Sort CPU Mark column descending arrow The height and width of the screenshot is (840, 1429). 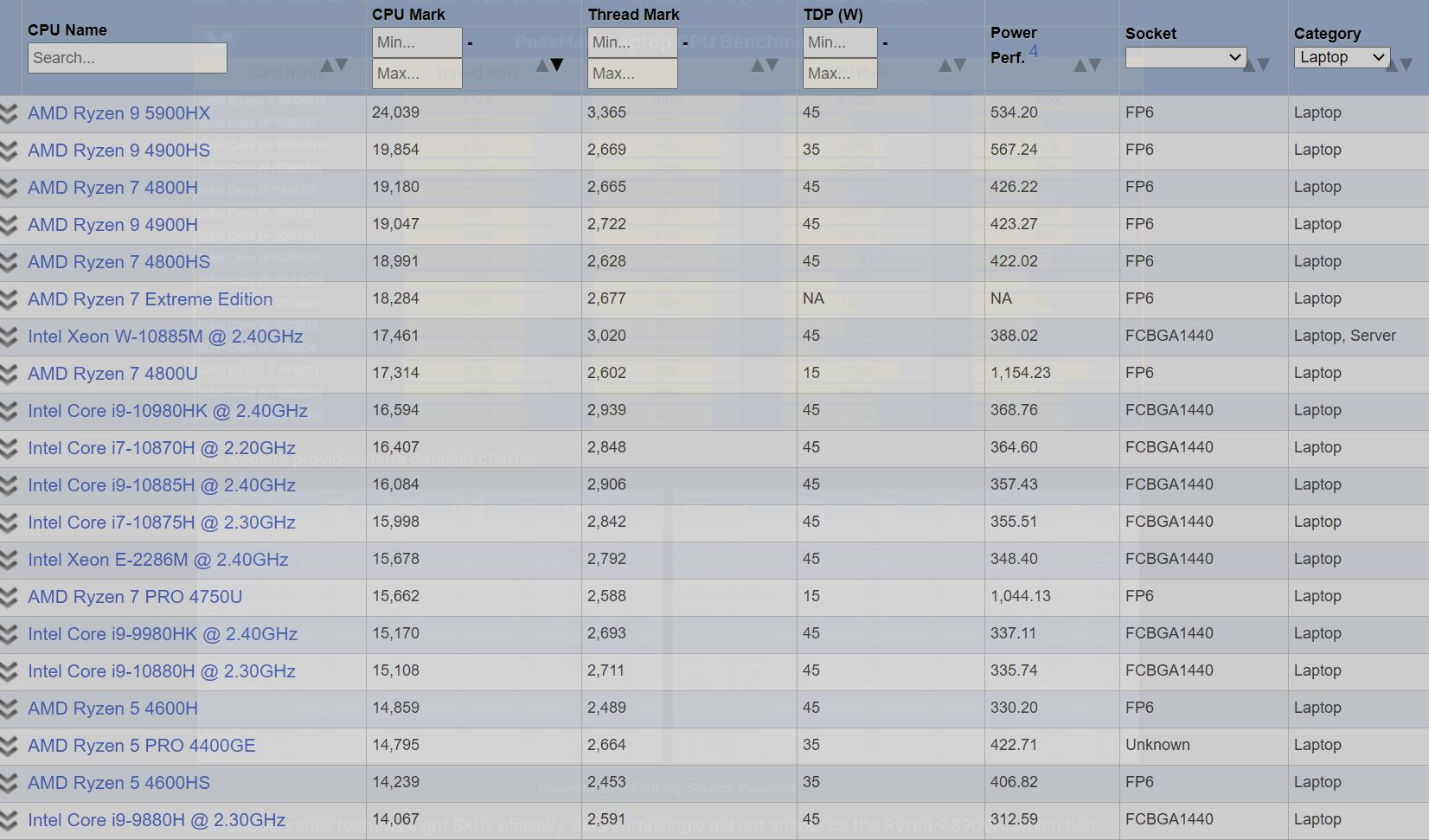click(557, 65)
